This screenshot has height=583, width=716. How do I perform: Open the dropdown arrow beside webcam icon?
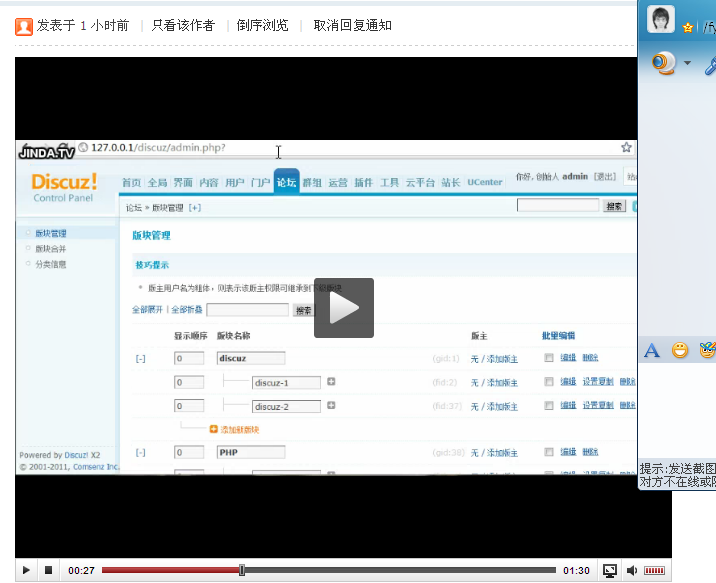[x=687, y=63]
